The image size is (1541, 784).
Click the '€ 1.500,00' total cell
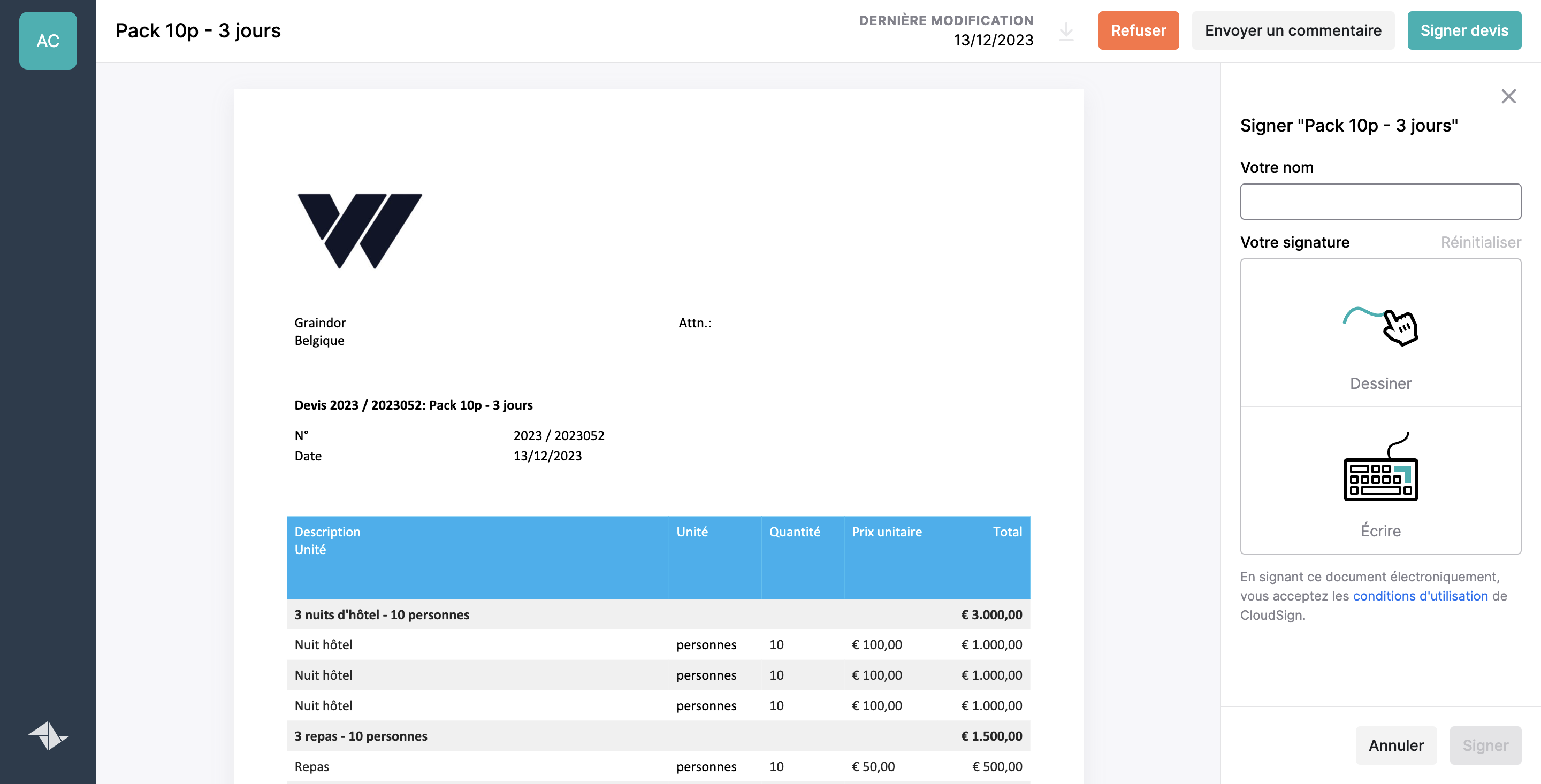991,735
